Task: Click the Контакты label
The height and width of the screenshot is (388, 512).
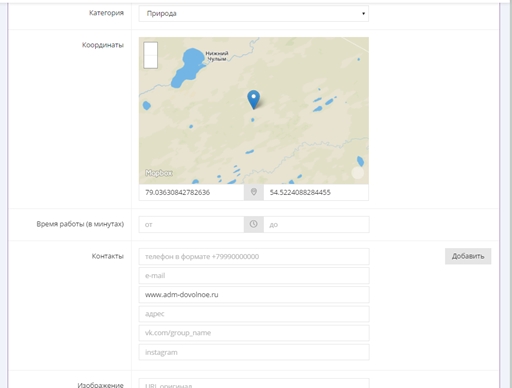Action: click(x=108, y=256)
